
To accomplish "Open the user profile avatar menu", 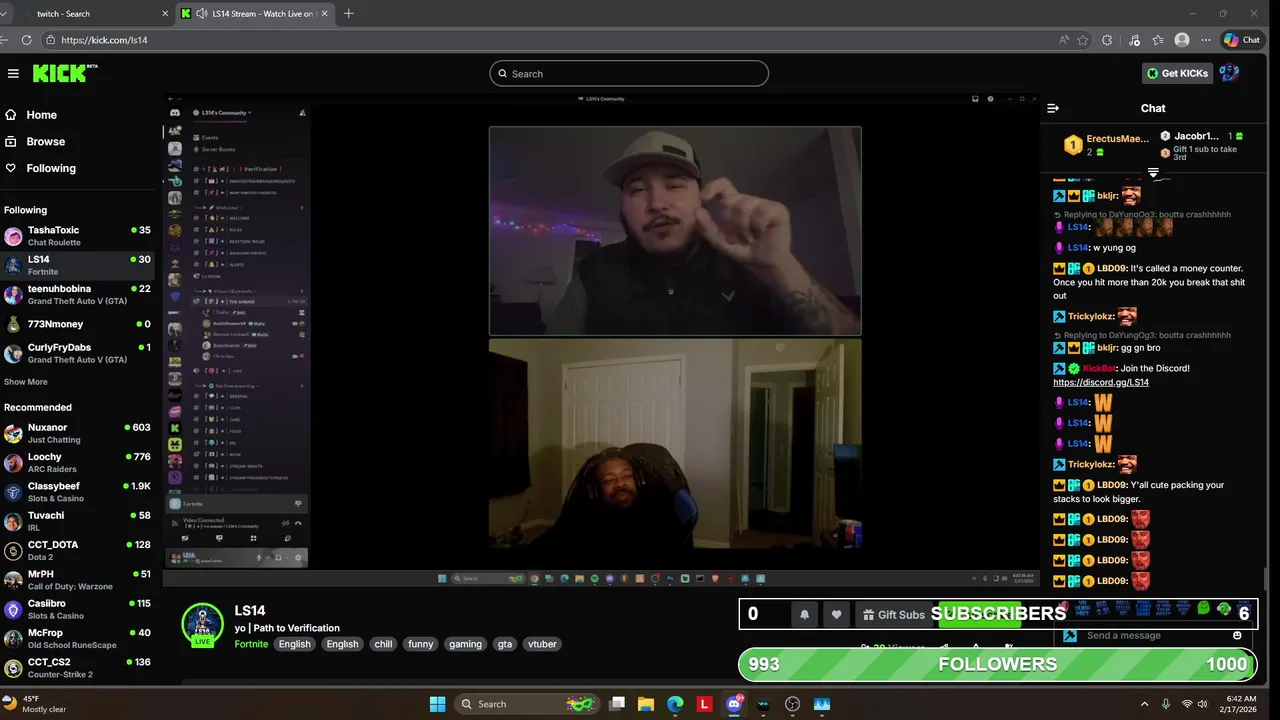I will pyautogui.click(x=1230, y=73).
